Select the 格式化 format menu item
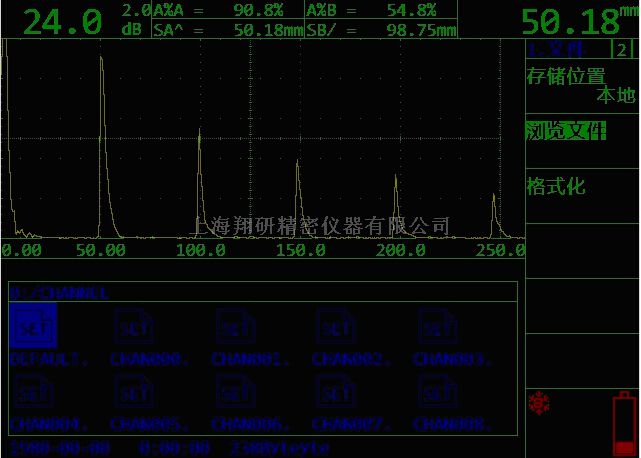This screenshot has height=458, width=641. [x=556, y=186]
